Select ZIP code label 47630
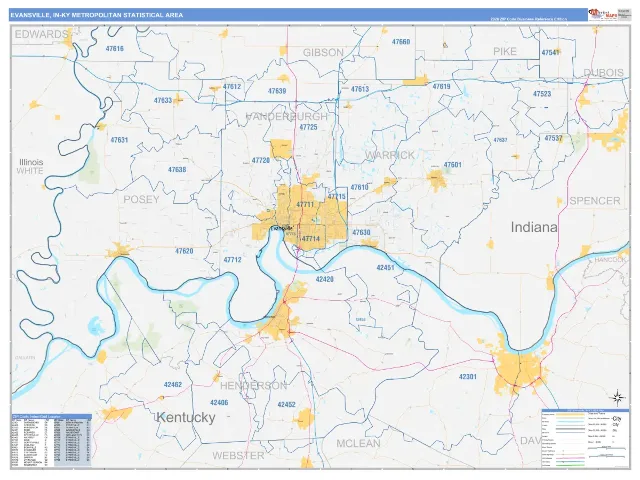This screenshot has height=480, width=640. [x=361, y=233]
